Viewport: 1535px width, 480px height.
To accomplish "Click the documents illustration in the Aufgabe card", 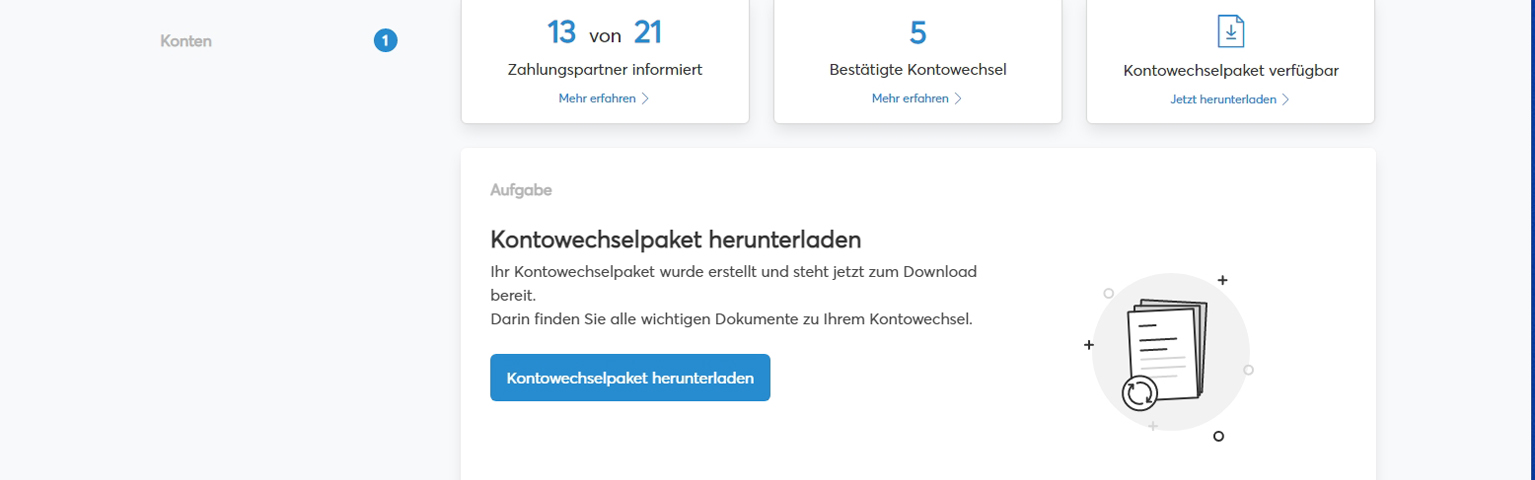I will click(1167, 350).
